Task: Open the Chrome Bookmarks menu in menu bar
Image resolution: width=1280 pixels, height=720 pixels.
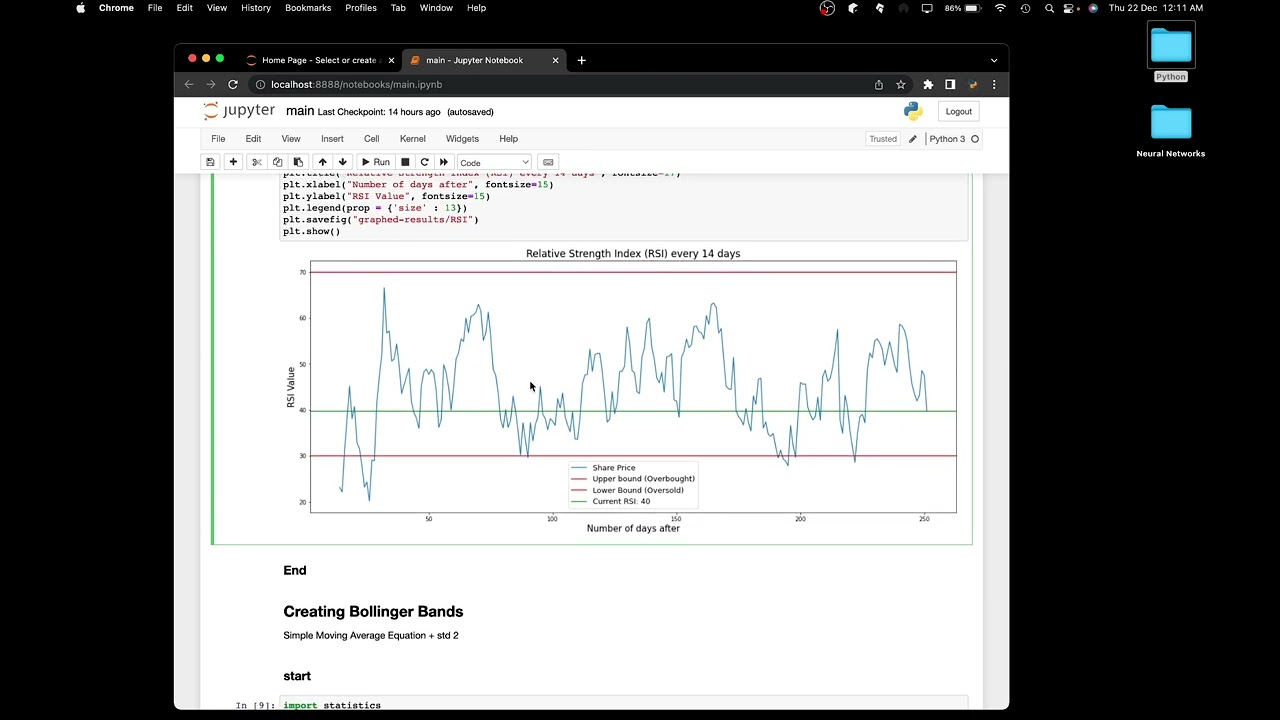Action: point(308,8)
